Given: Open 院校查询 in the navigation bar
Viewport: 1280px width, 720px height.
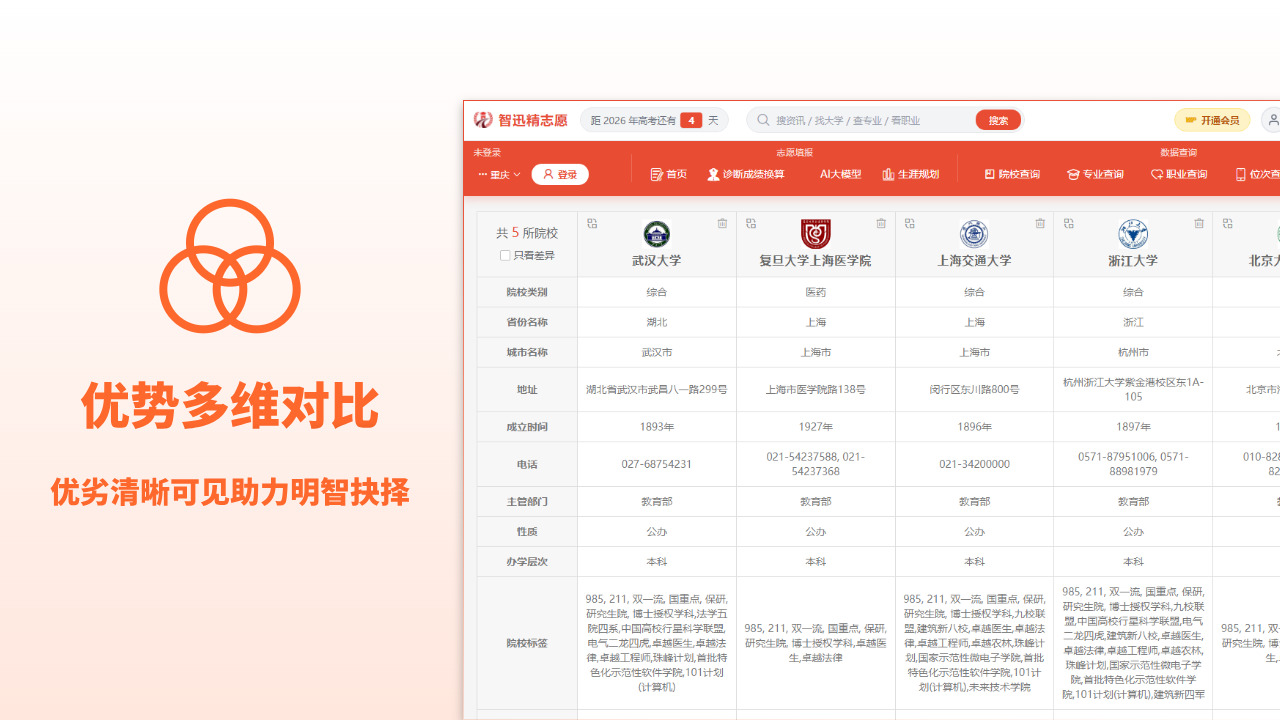Looking at the screenshot, I should point(1012,174).
